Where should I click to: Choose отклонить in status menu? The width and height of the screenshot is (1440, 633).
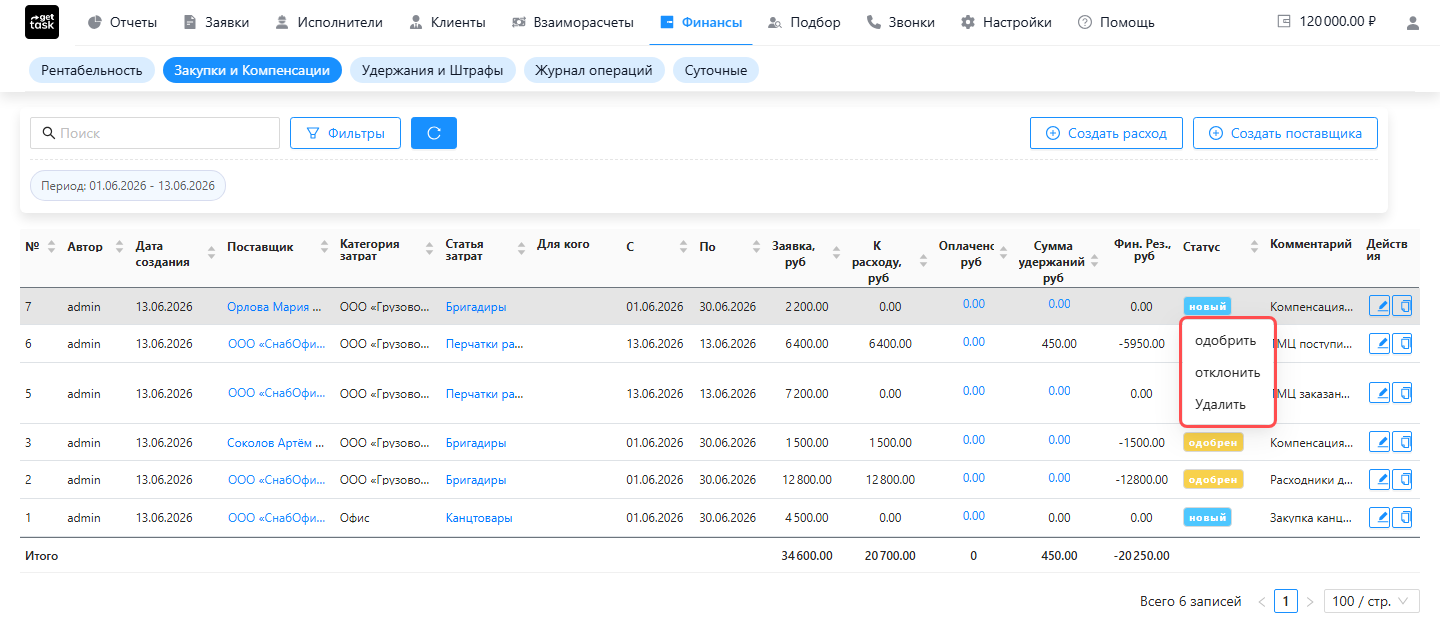pos(1227,372)
